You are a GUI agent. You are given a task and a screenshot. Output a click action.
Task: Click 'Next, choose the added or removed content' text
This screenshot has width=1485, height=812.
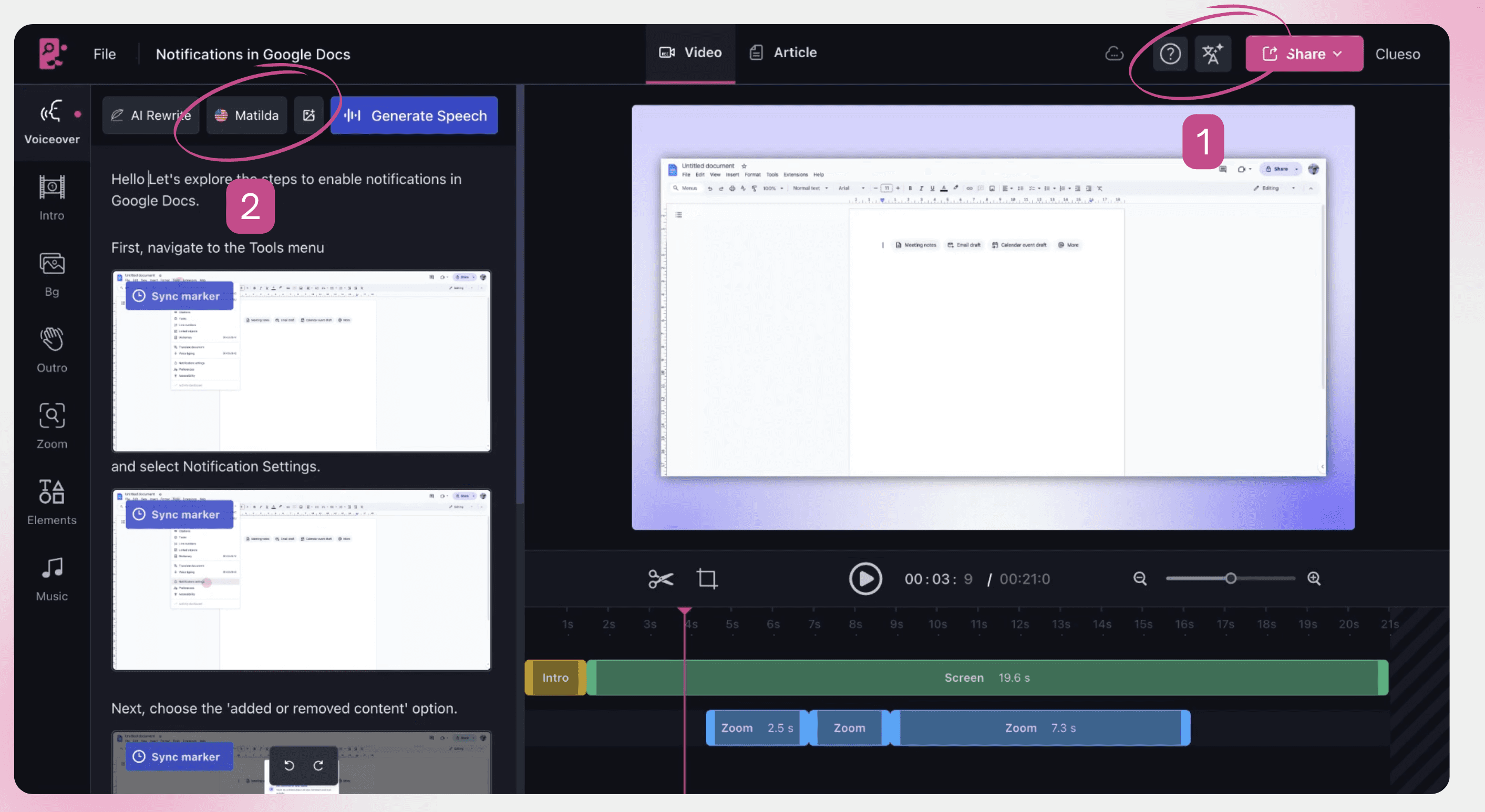(x=284, y=708)
